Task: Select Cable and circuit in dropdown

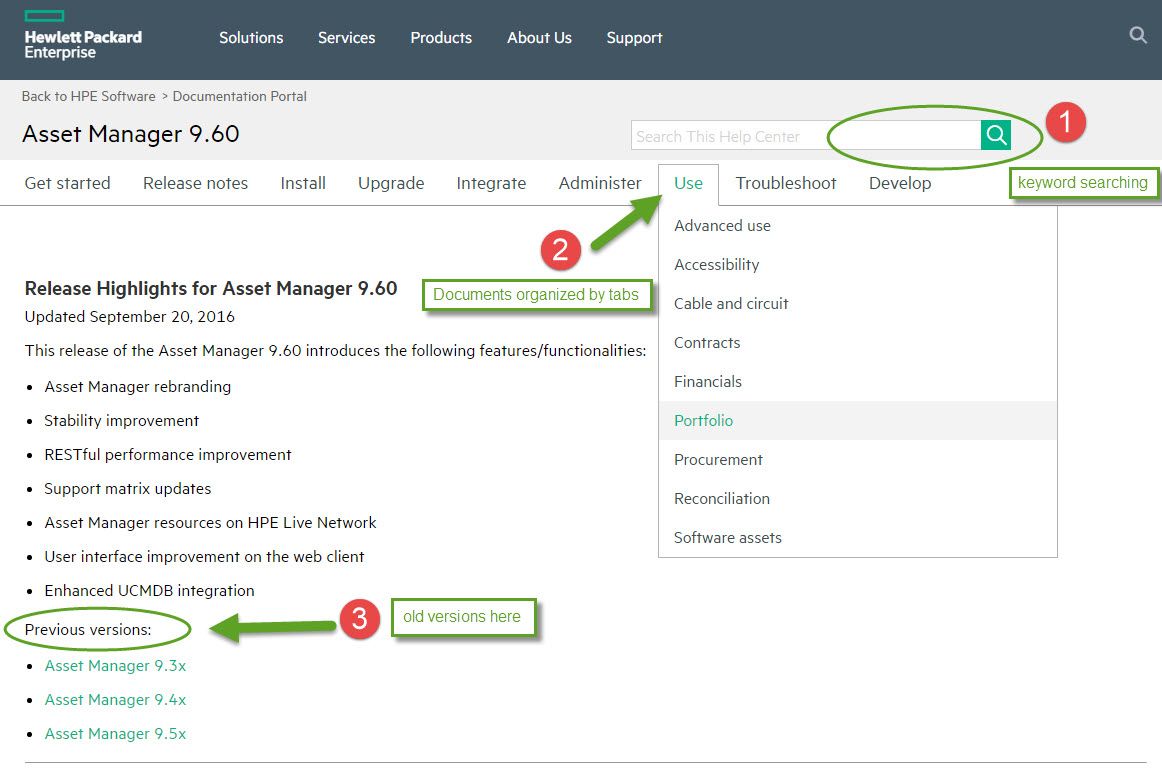Action: pos(857,304)
